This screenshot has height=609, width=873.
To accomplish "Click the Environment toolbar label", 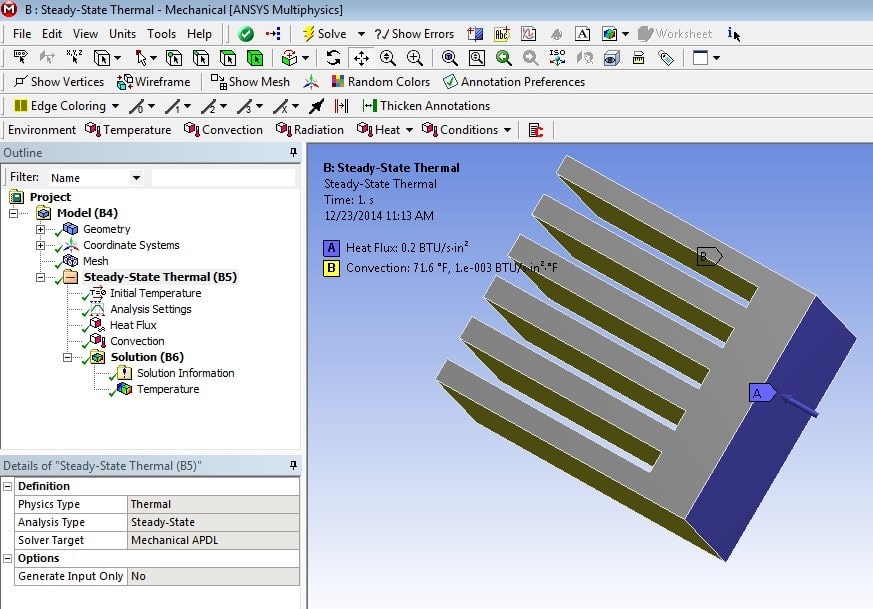I will 42,130.
